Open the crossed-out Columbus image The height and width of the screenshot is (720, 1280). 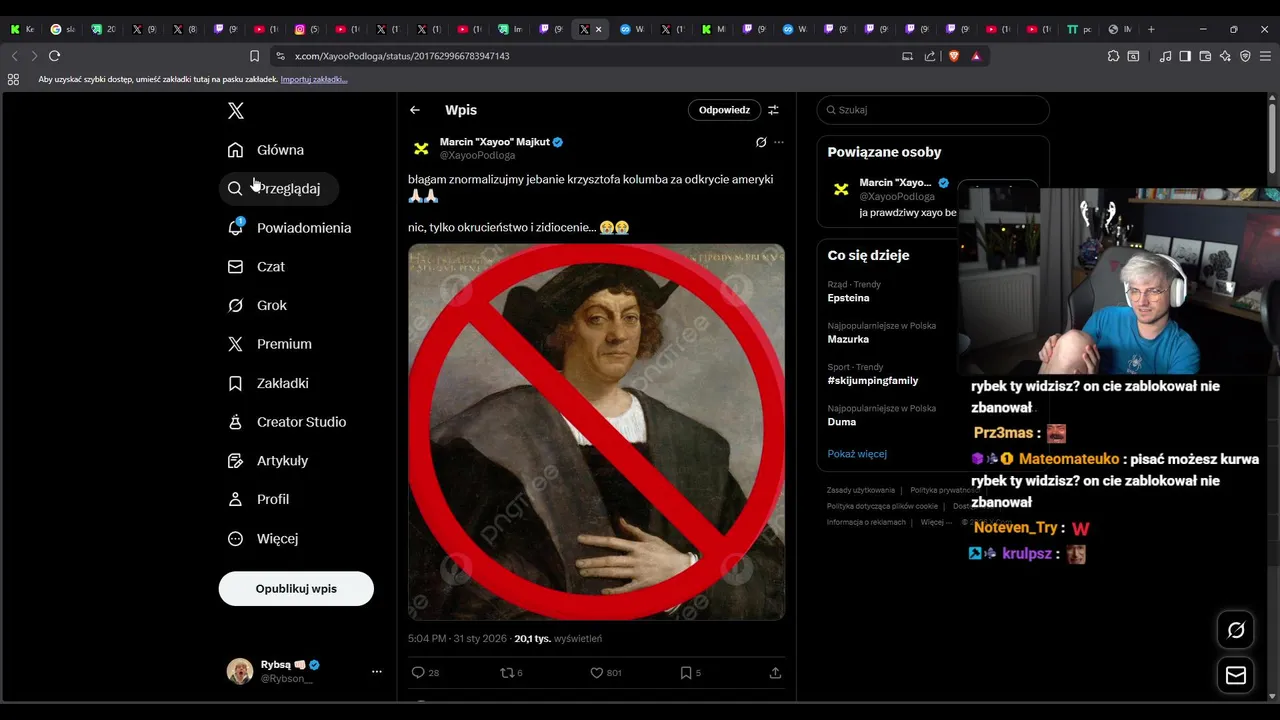pyautogui.click(x=596, y=432)
